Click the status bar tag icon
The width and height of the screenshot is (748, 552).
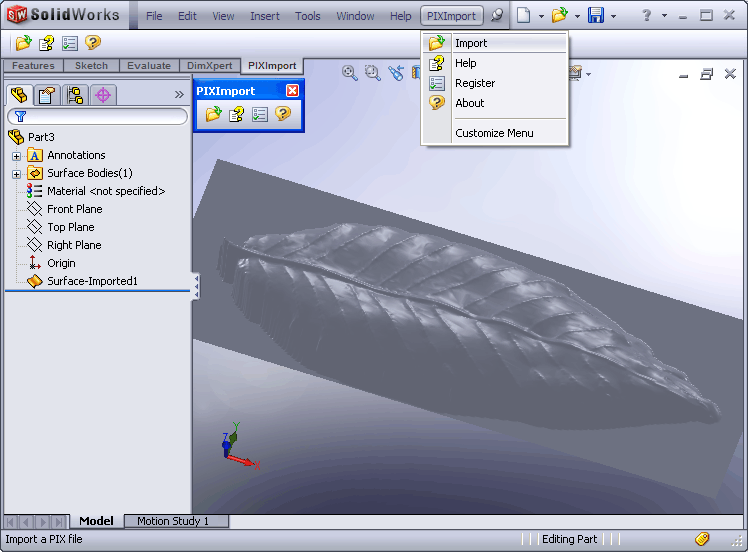coord(702,539)
